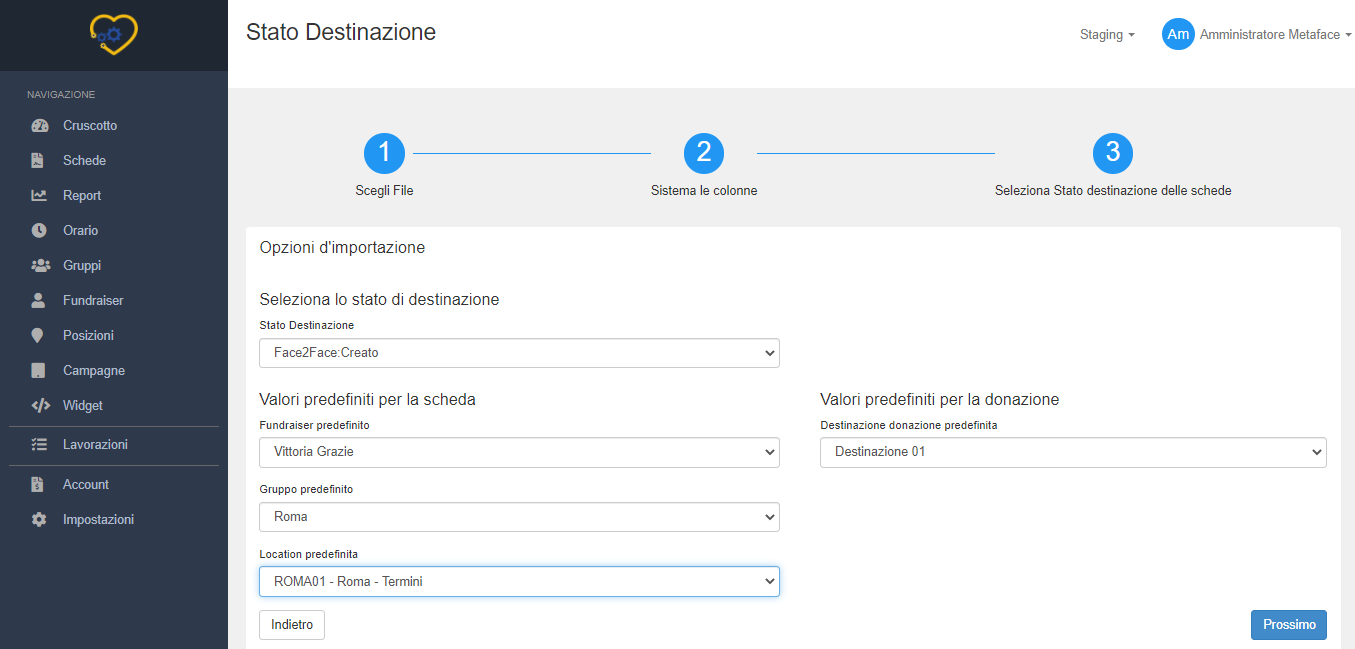Go to step 1 Scegli File circle

[x=384, y=153]
